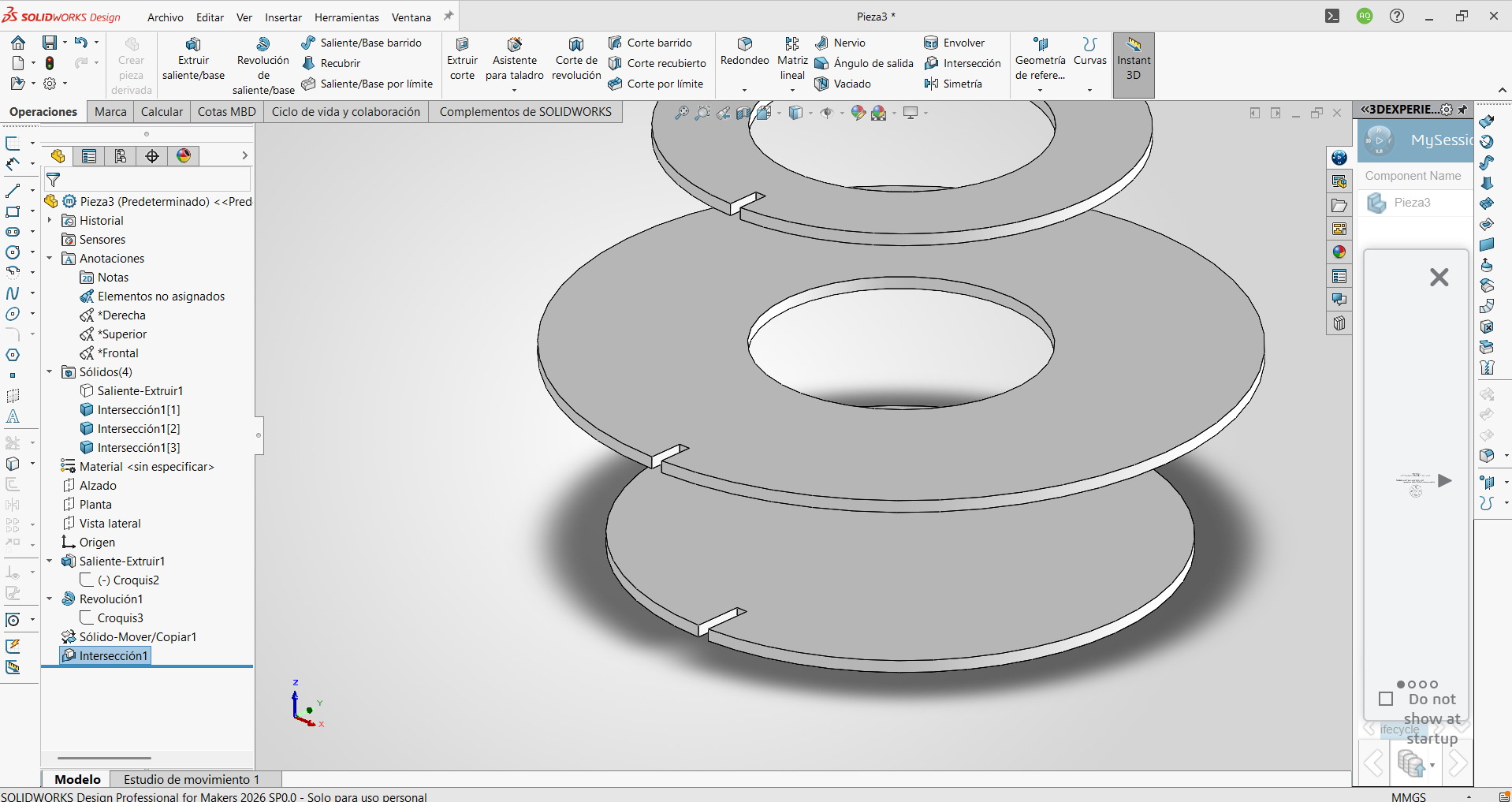This screenshot has width=1512, height=802.
Task: Select Saliente/Base por límite tool
Action: (367, 84)
